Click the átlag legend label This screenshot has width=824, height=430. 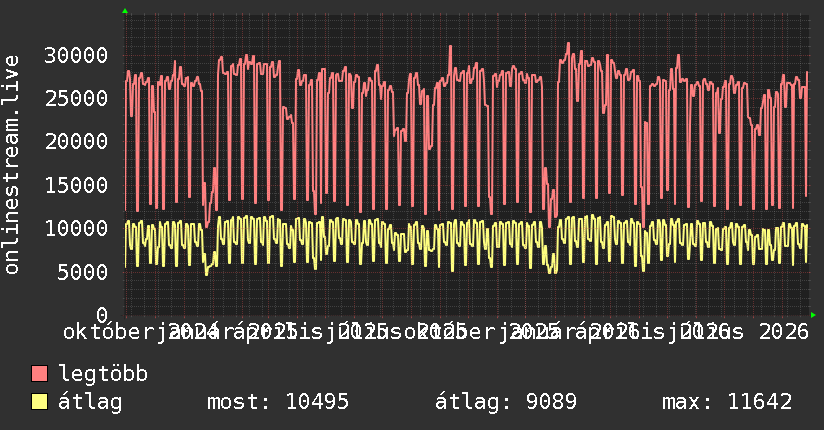pos(90,402)
